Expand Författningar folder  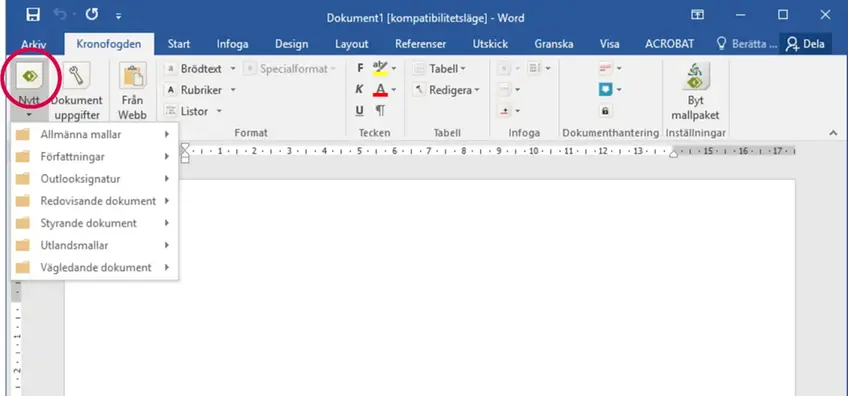point(94,156)
